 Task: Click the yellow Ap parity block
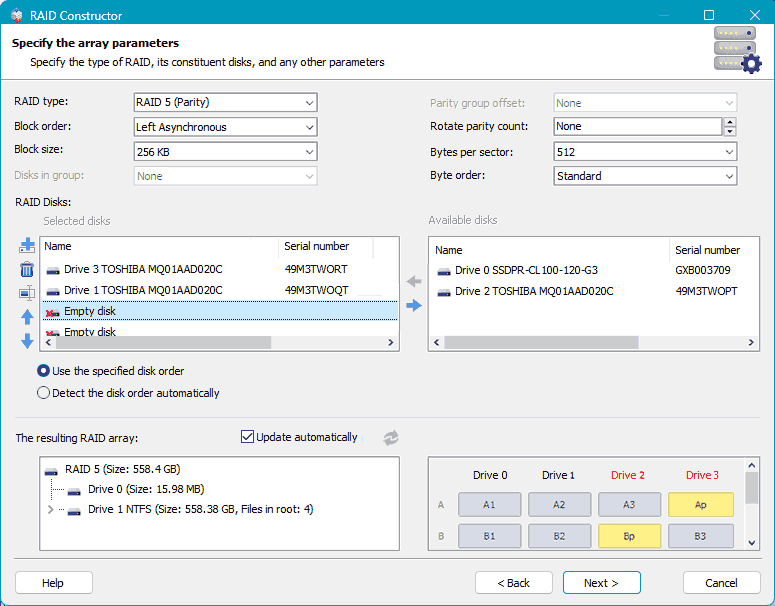click(701, 505)
